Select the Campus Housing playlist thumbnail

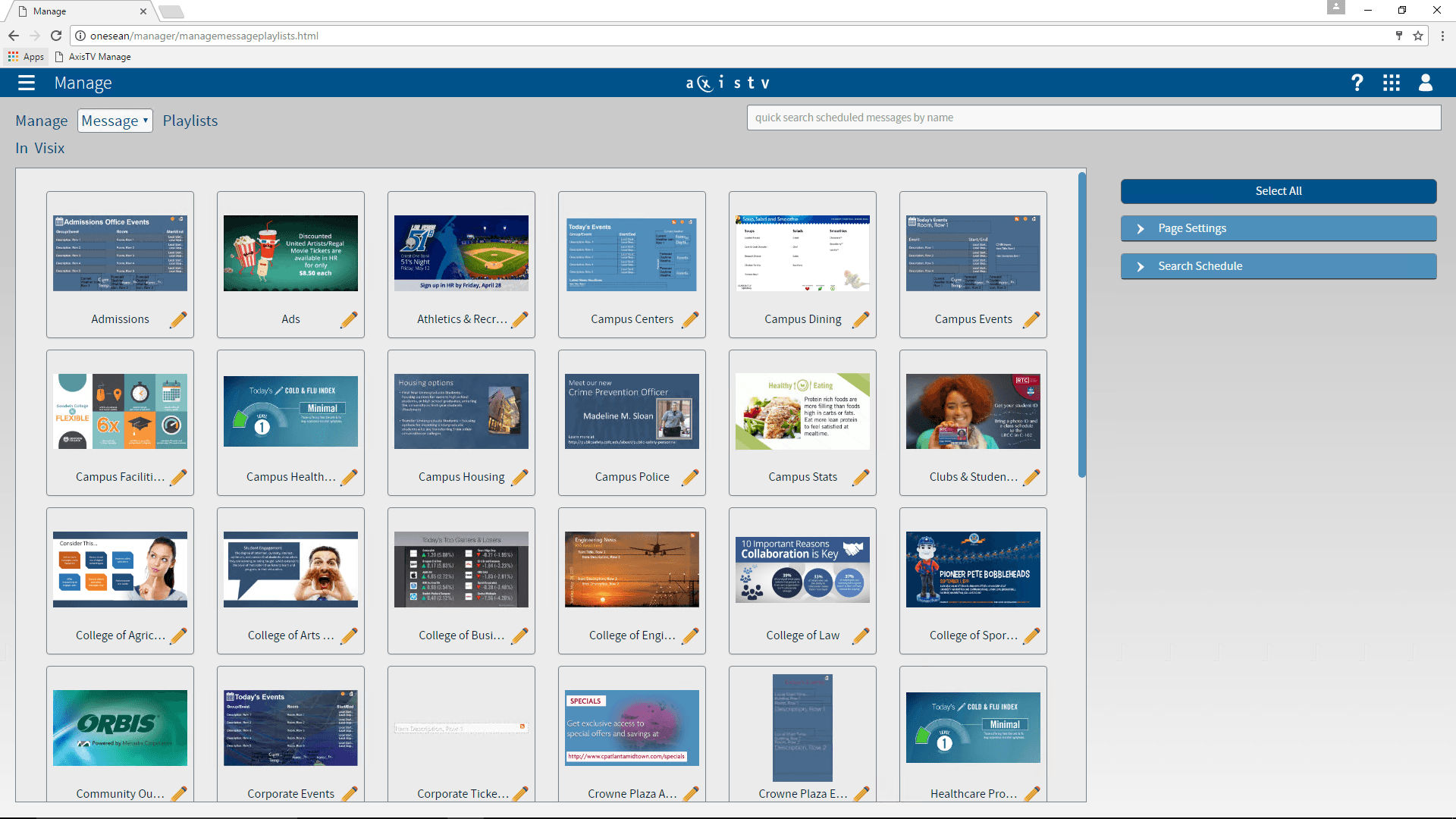point(461,411)
